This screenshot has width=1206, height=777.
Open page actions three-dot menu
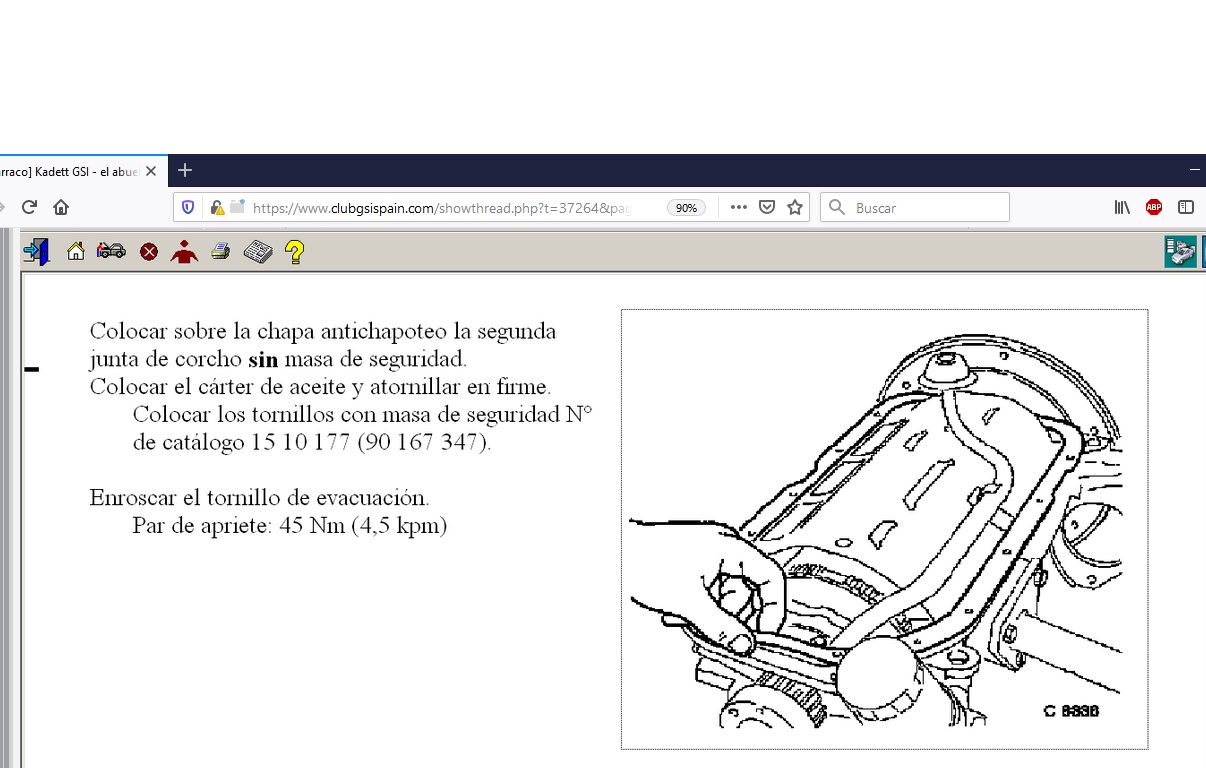tap(739, 208)
